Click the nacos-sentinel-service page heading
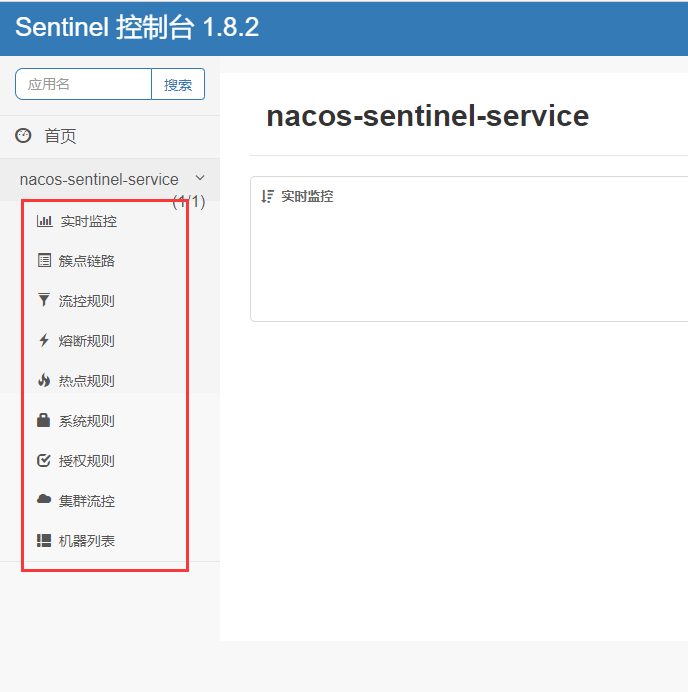This screenshot has height=692, width=688. click(x=428, y=116)
